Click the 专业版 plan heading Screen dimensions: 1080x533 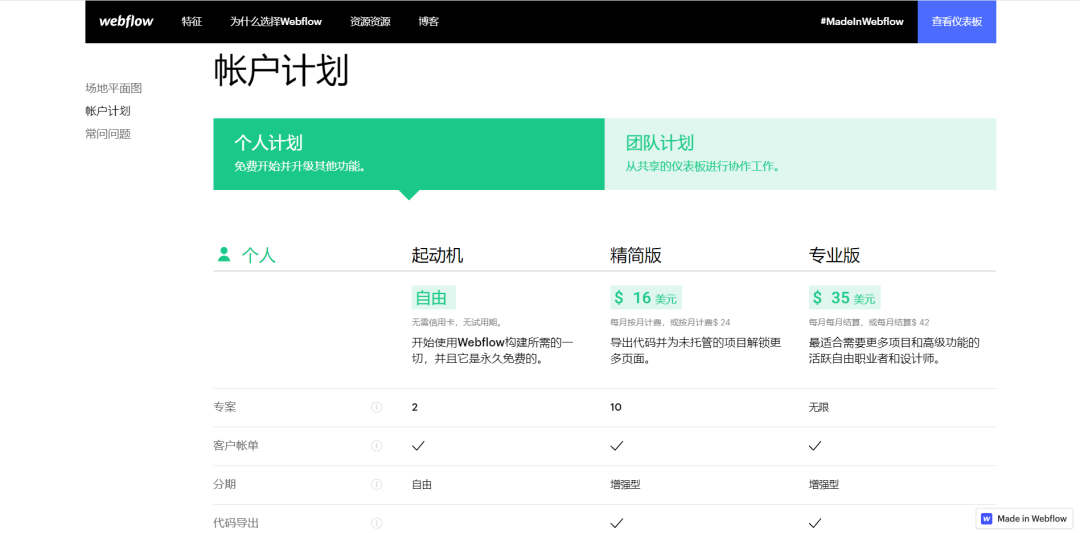click(x=834, y=255)
